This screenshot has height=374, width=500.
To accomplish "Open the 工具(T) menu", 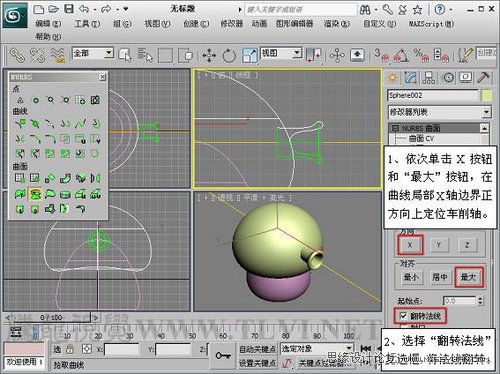I will pos(87,24).
